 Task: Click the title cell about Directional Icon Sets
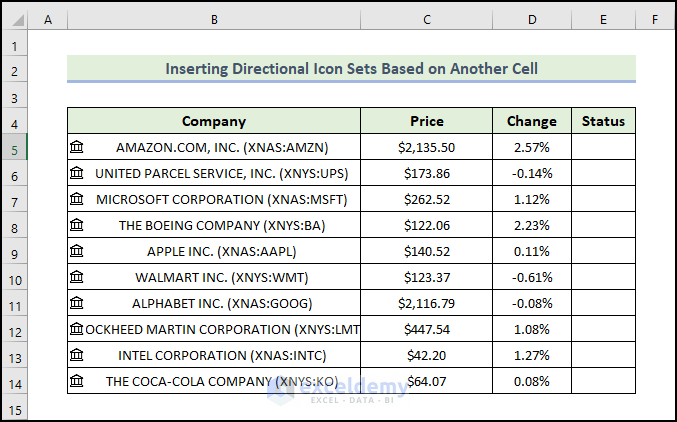(351, 69)
